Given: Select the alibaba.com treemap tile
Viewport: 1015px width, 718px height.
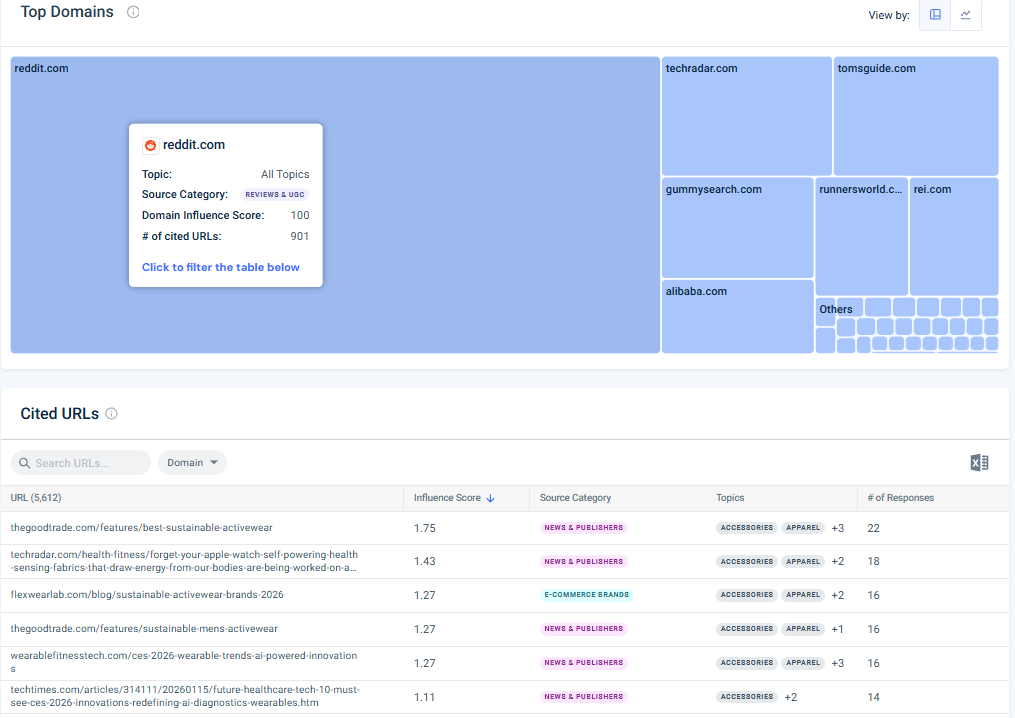Looking at the screenshot, I should 737,316.
